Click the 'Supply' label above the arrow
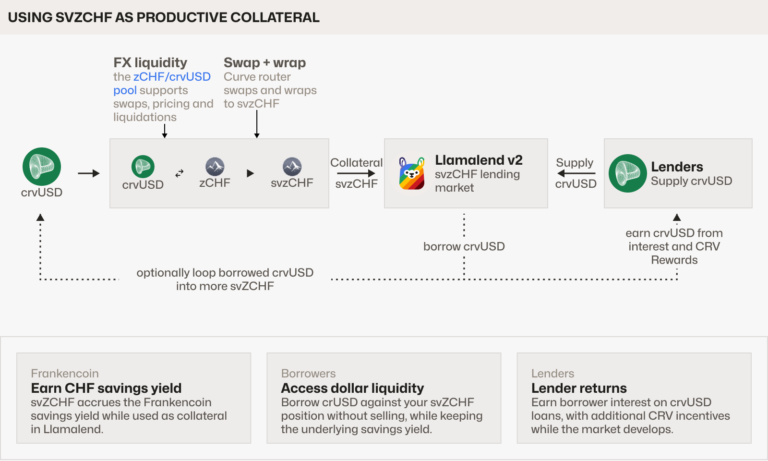 [x=575, y=163]
